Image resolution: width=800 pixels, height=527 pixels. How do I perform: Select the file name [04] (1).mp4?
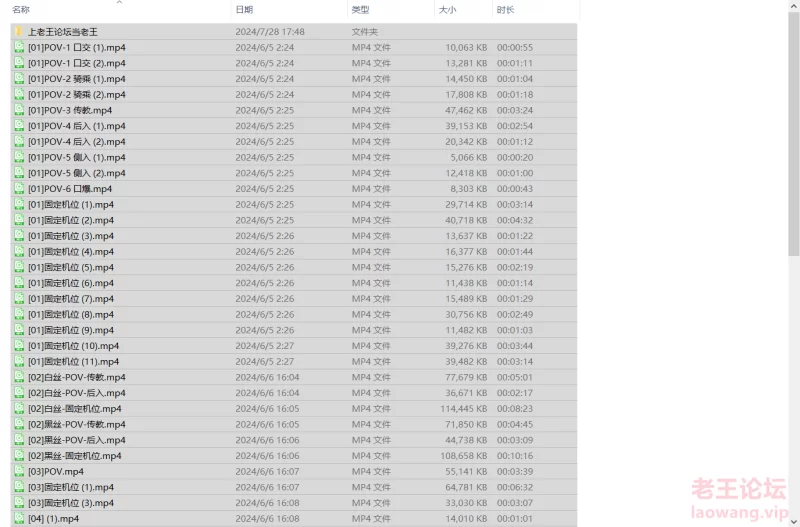coord(54,519)
